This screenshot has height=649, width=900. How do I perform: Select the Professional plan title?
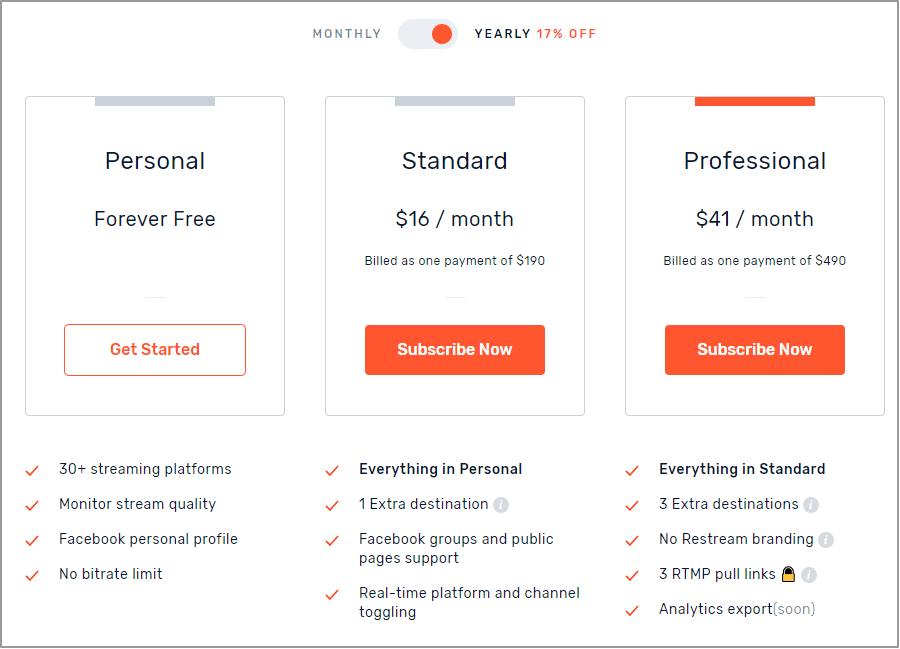tap(755, 161)
